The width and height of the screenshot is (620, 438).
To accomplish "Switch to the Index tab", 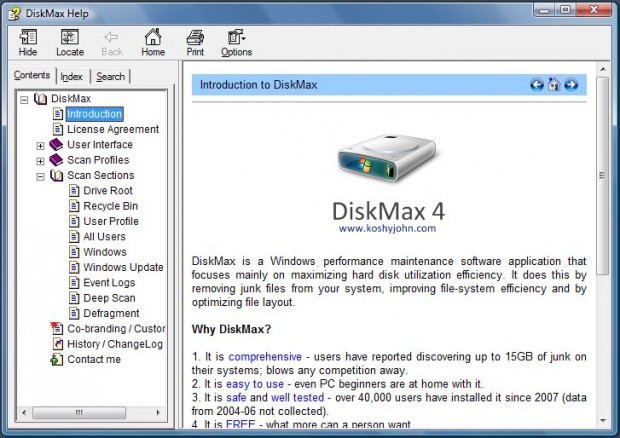I will 72,77.
